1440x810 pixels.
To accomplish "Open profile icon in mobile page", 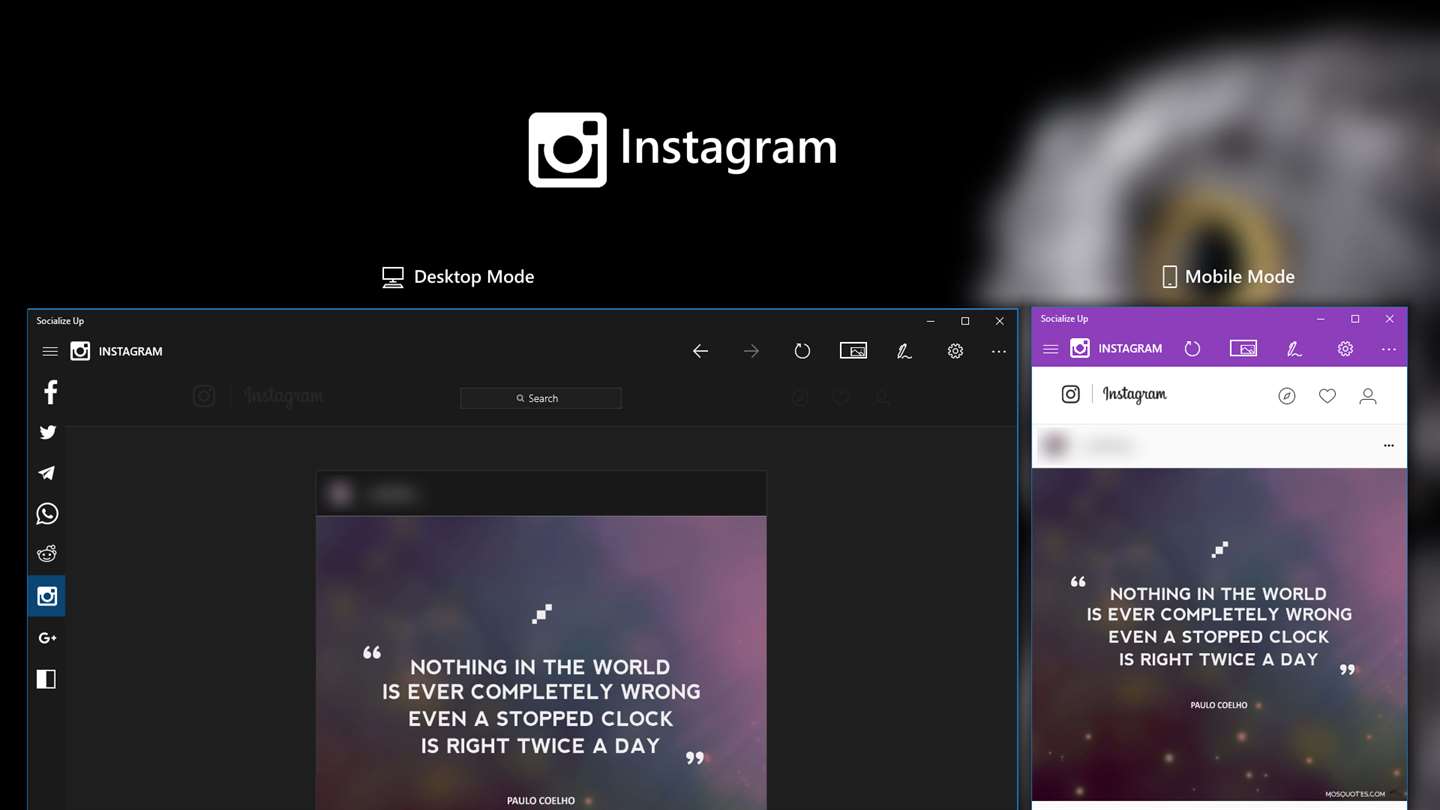I will (x=1368, y=396).
